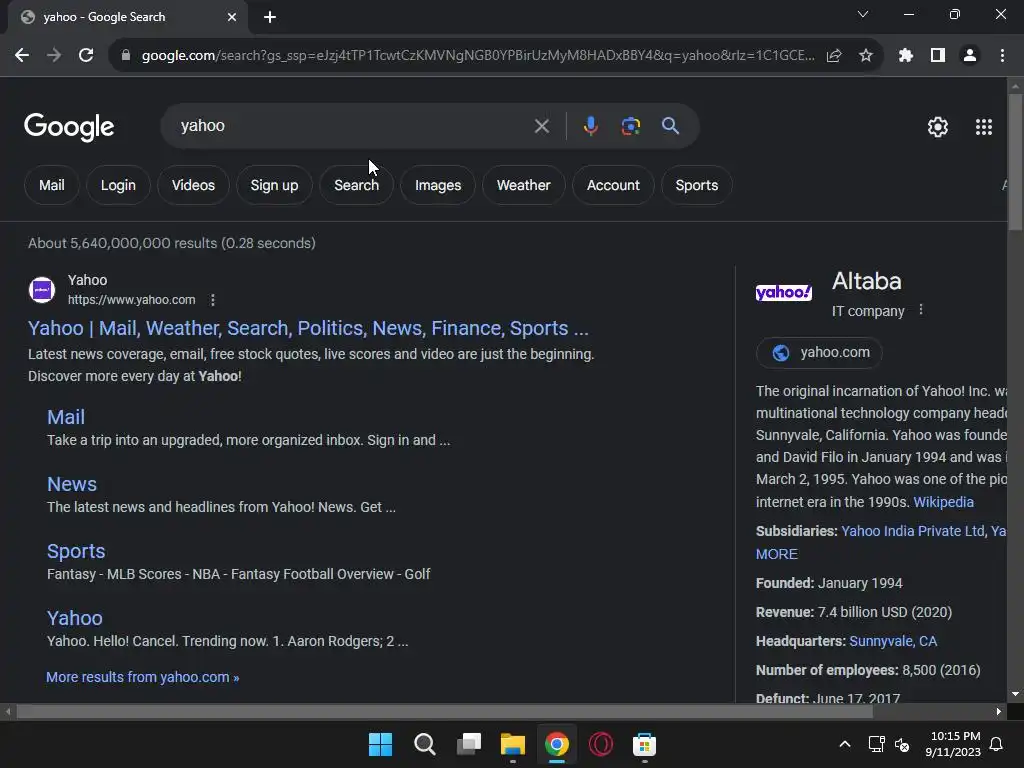The height and width of the screenshot is (768, 1024).
Task: Open Yahoo India Private Ltd link
Action: (913, 531)
